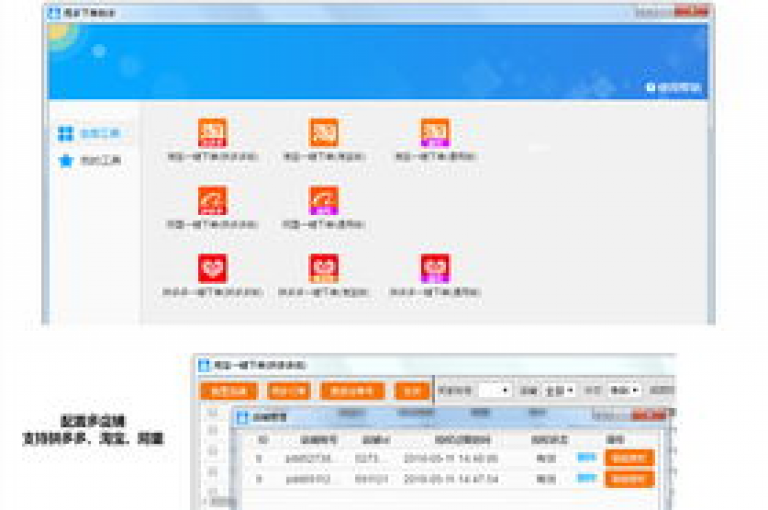
Task: Open Pinduoduo heart tool with orange band icon
Action: pyautogui.click(x=324, y=268)
